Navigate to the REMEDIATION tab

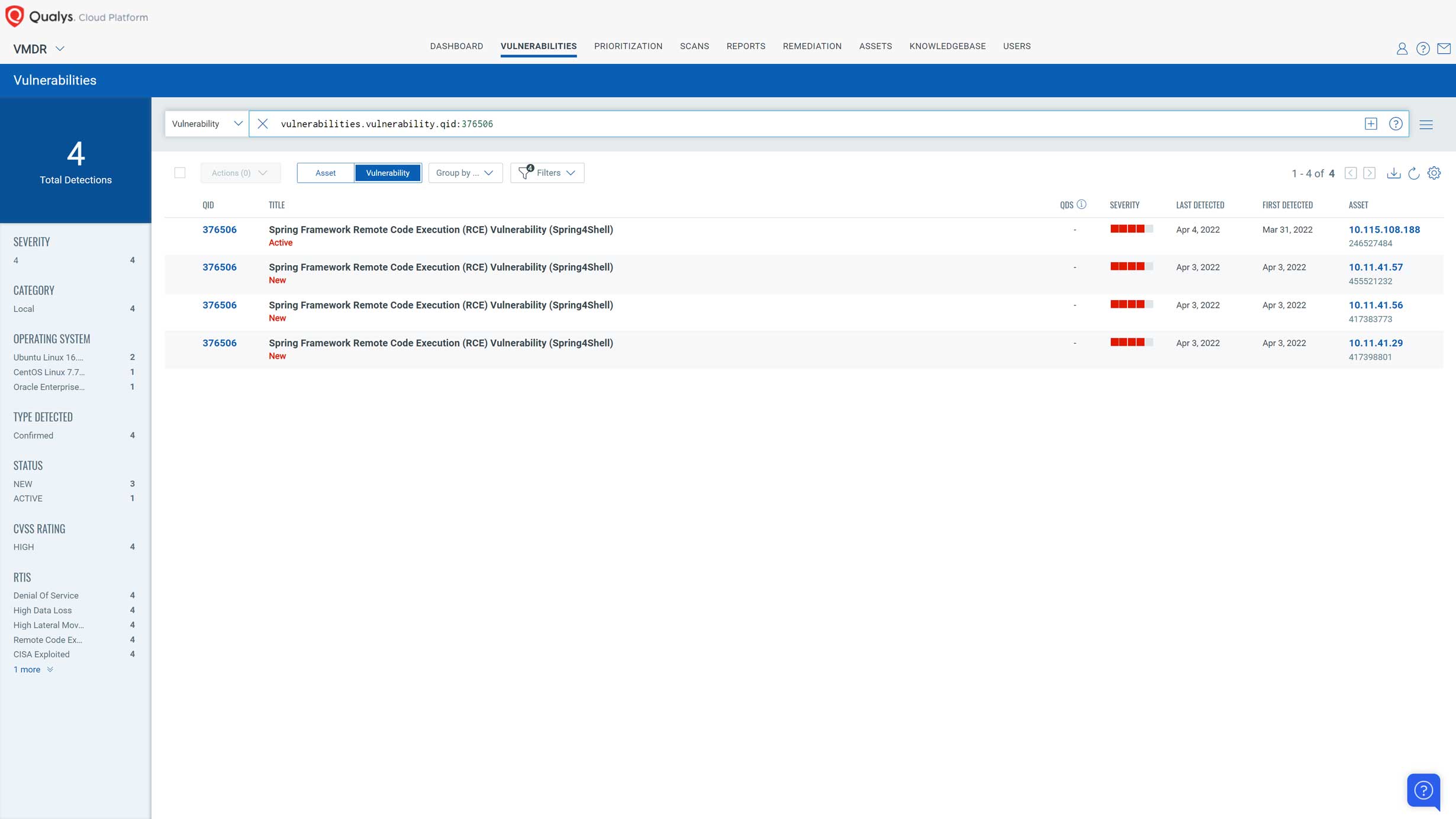[x=812, y=46]
